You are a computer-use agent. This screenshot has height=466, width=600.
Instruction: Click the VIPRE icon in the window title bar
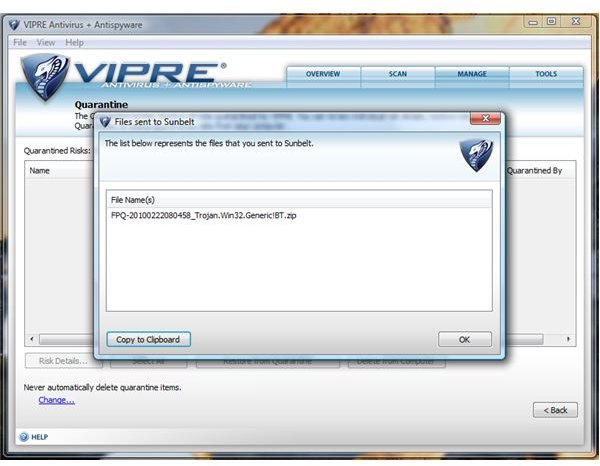tap(14, 25)
